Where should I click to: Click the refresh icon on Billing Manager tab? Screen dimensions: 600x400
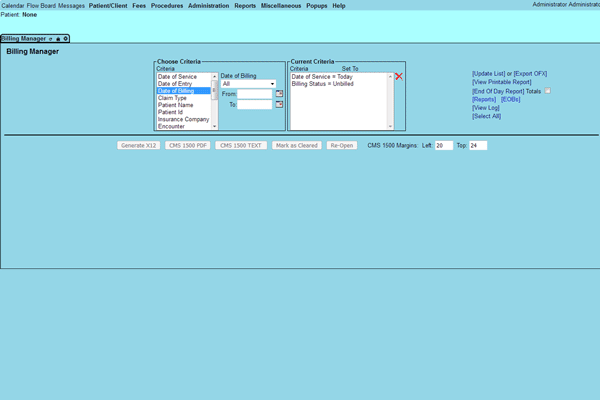(51, 39)
